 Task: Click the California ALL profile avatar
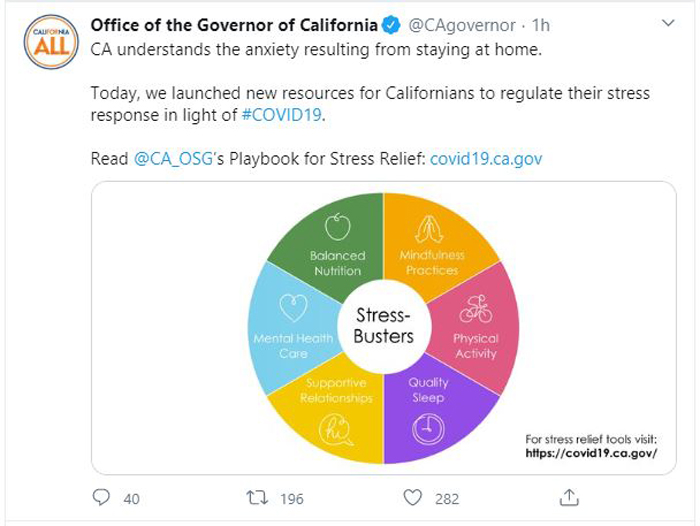click(x=51, y=42)
